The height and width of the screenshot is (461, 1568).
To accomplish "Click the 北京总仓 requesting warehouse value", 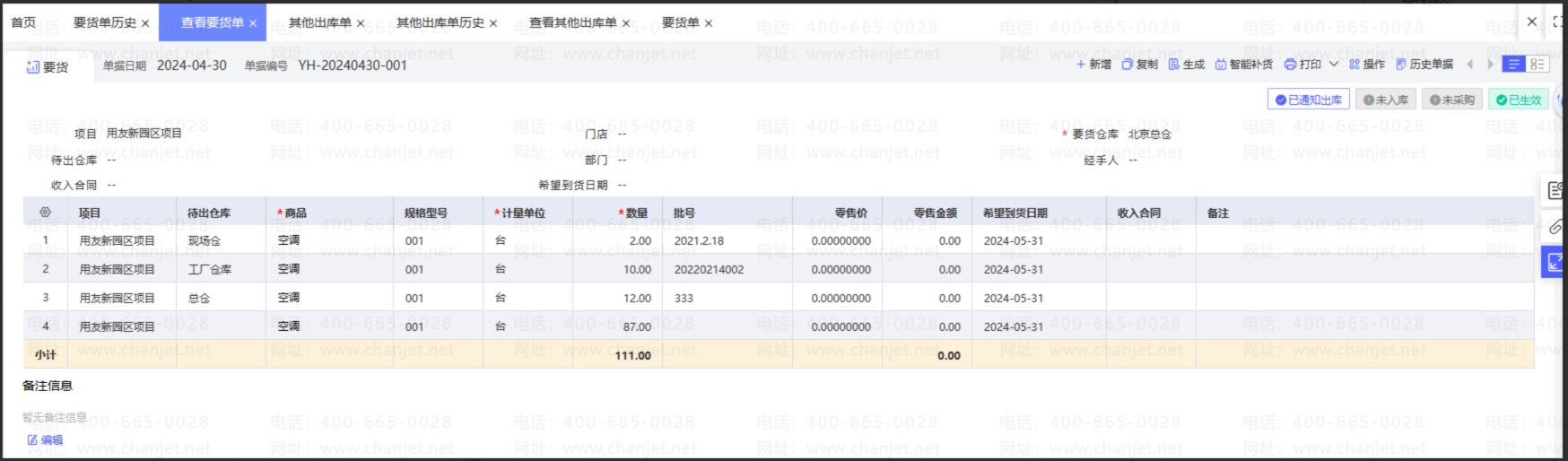I will (x=1150, y=135).
